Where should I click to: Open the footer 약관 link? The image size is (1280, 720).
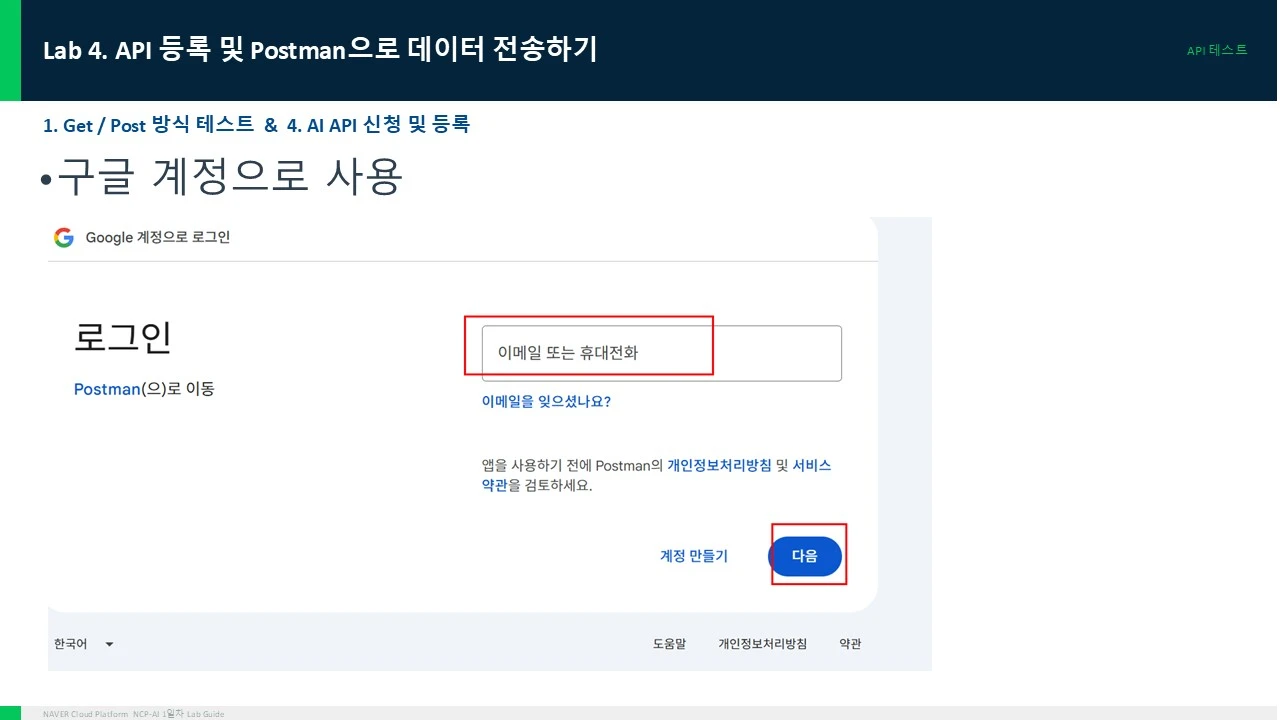coord(850,644)
